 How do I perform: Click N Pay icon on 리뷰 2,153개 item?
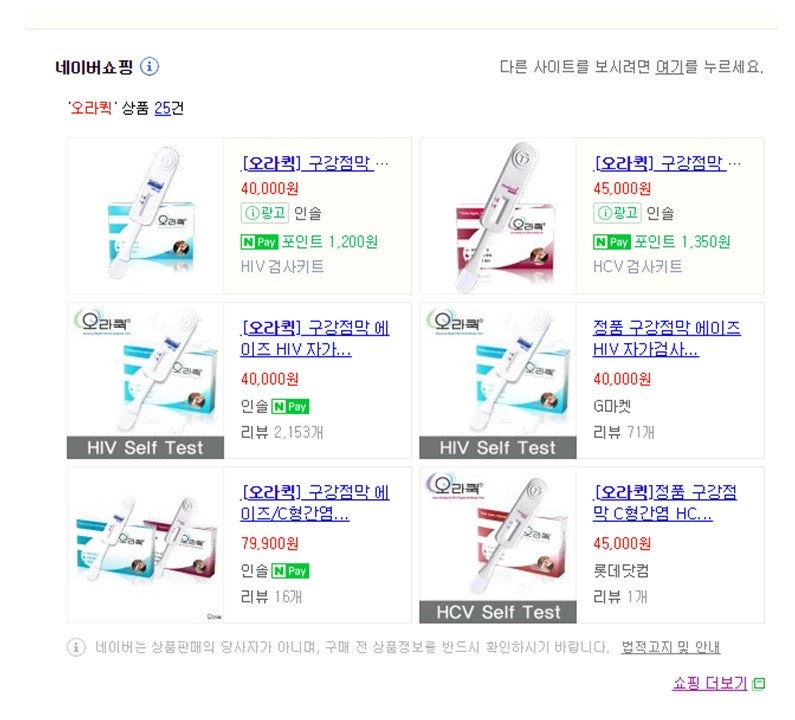click(291, 406)
